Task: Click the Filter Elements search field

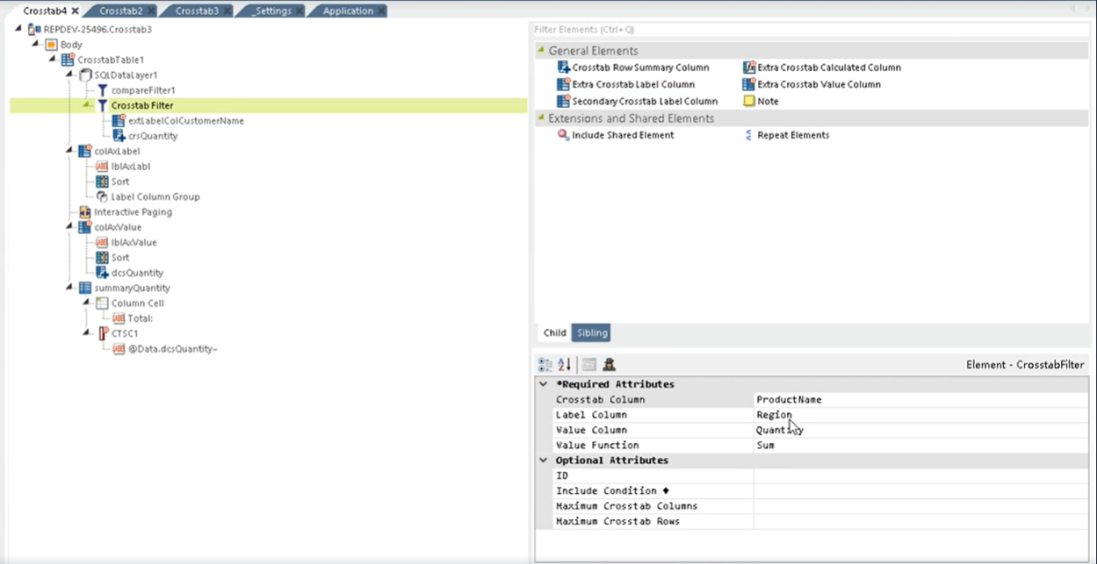Action: (811, 30)
